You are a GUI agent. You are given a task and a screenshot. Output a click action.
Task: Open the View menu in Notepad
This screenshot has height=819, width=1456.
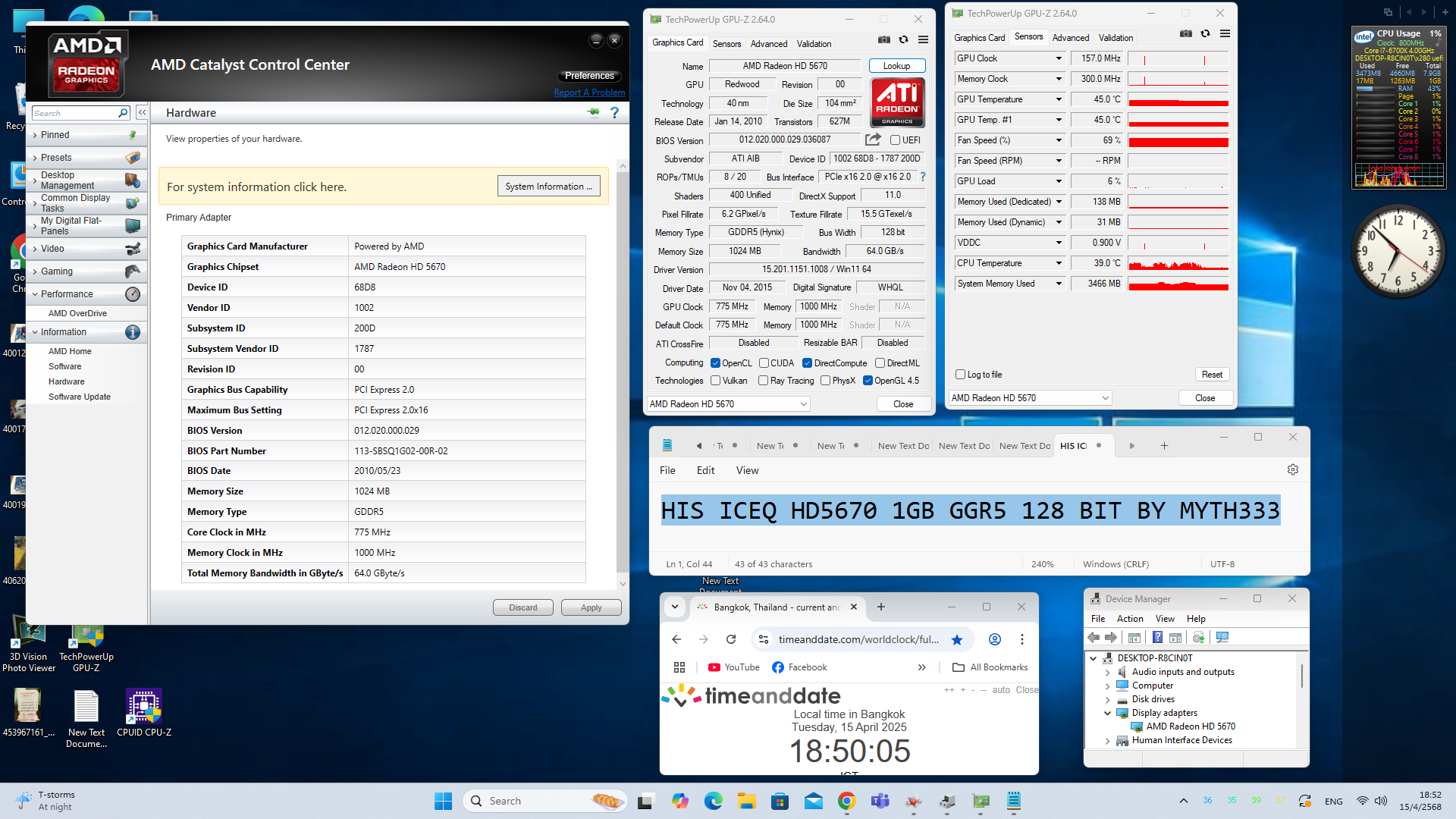coord(747,470)
